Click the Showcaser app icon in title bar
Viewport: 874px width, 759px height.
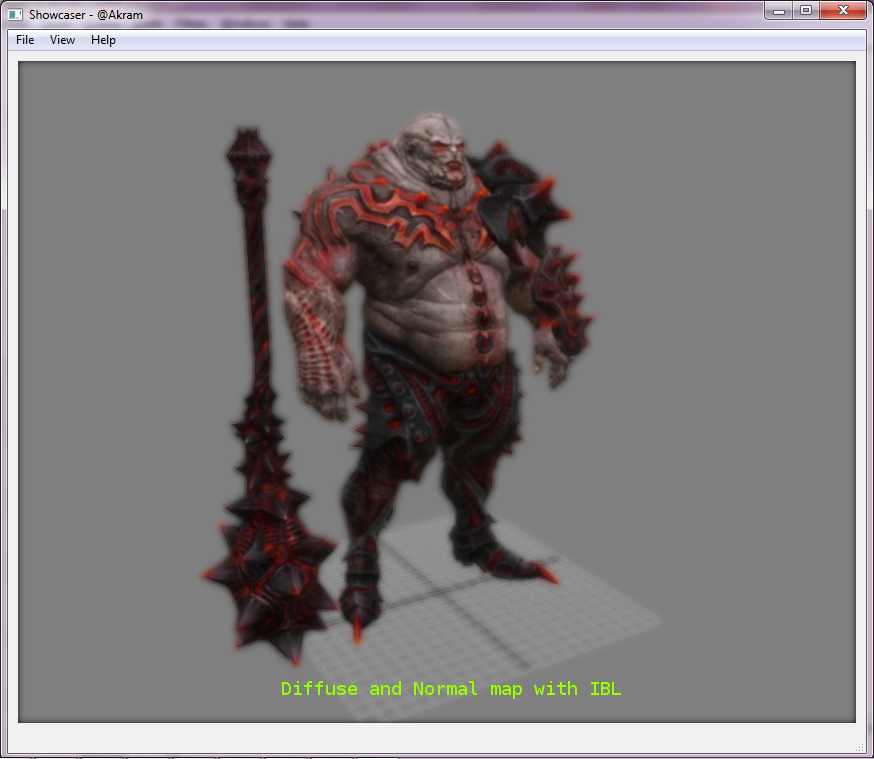tap(16, 15)
